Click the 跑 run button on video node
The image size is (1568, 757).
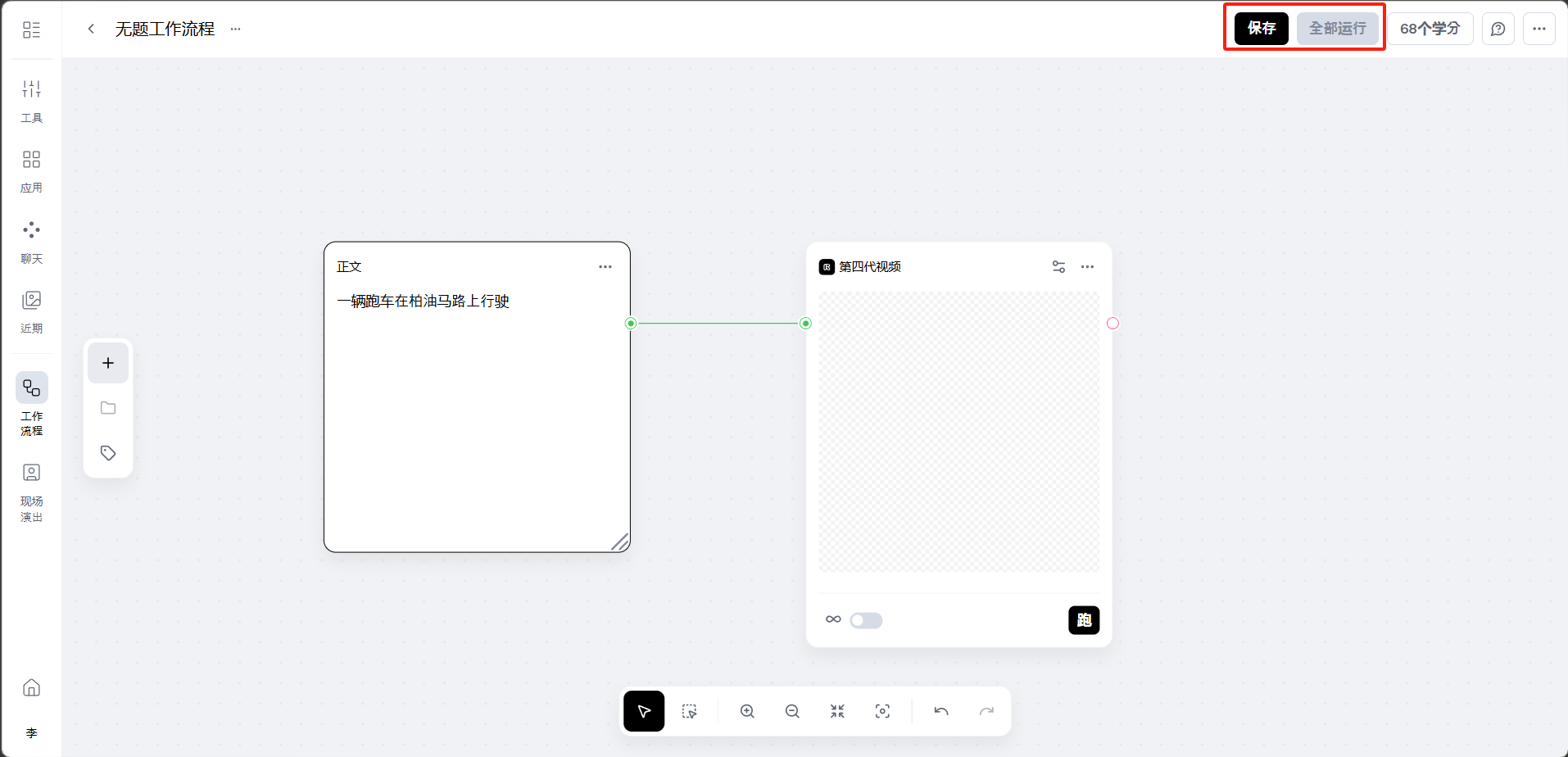pyautogui.click(x=1083, y=620)
